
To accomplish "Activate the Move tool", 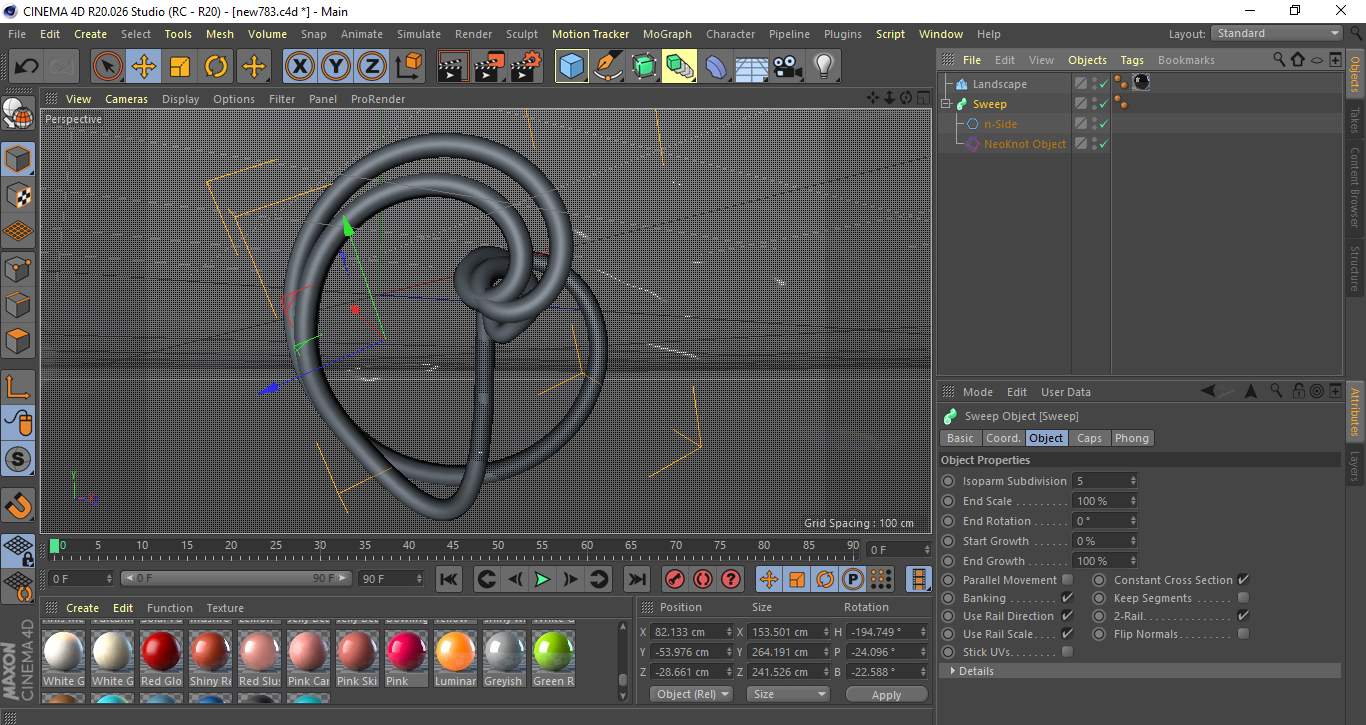I will pos(144,67).
